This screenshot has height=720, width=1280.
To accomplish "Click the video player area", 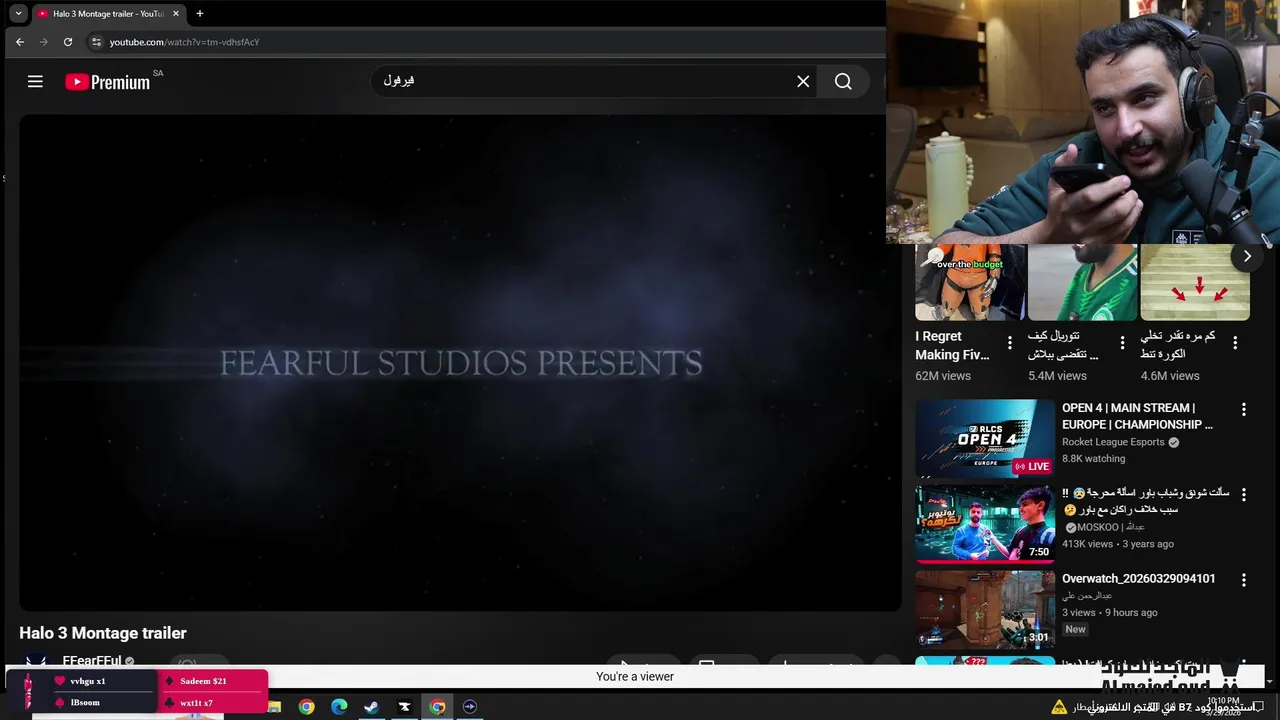I will pyautogui.click(x=460, y=362).
